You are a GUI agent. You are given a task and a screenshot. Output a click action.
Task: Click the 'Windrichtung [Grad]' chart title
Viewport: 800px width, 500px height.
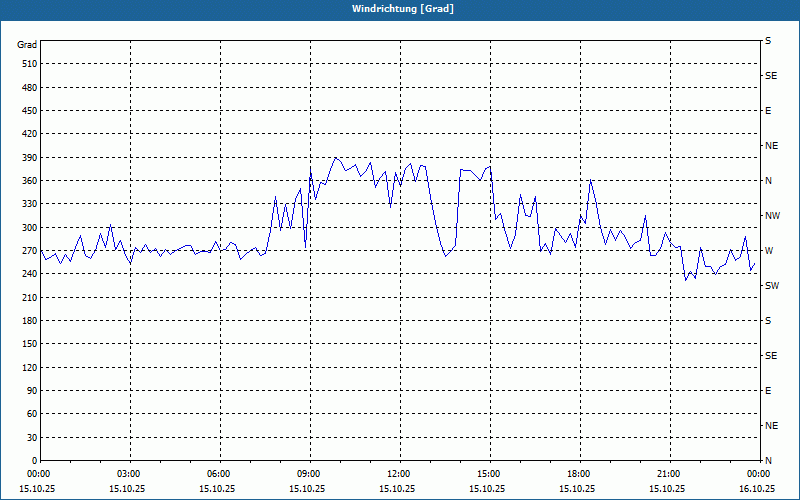(403, 9)
